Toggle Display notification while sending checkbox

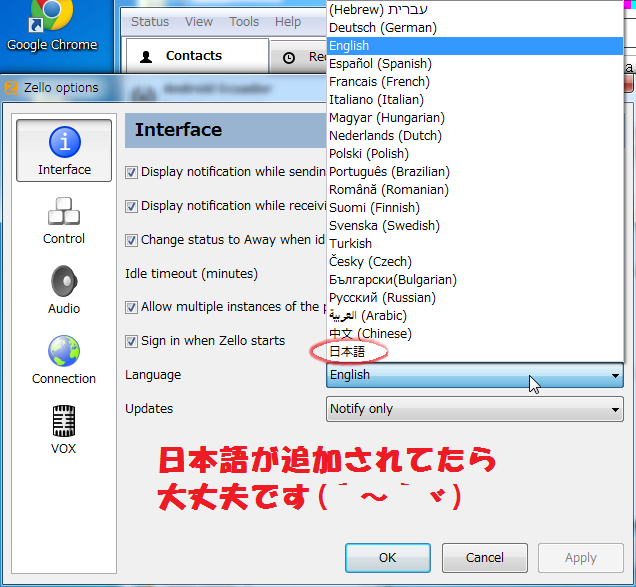(x=131, y=172)
